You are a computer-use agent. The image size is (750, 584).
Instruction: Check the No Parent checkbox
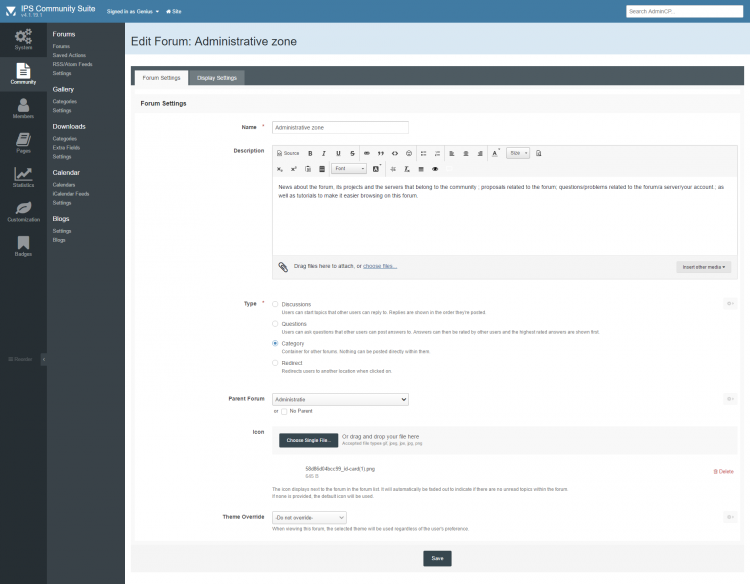click(x=284, y=411)
